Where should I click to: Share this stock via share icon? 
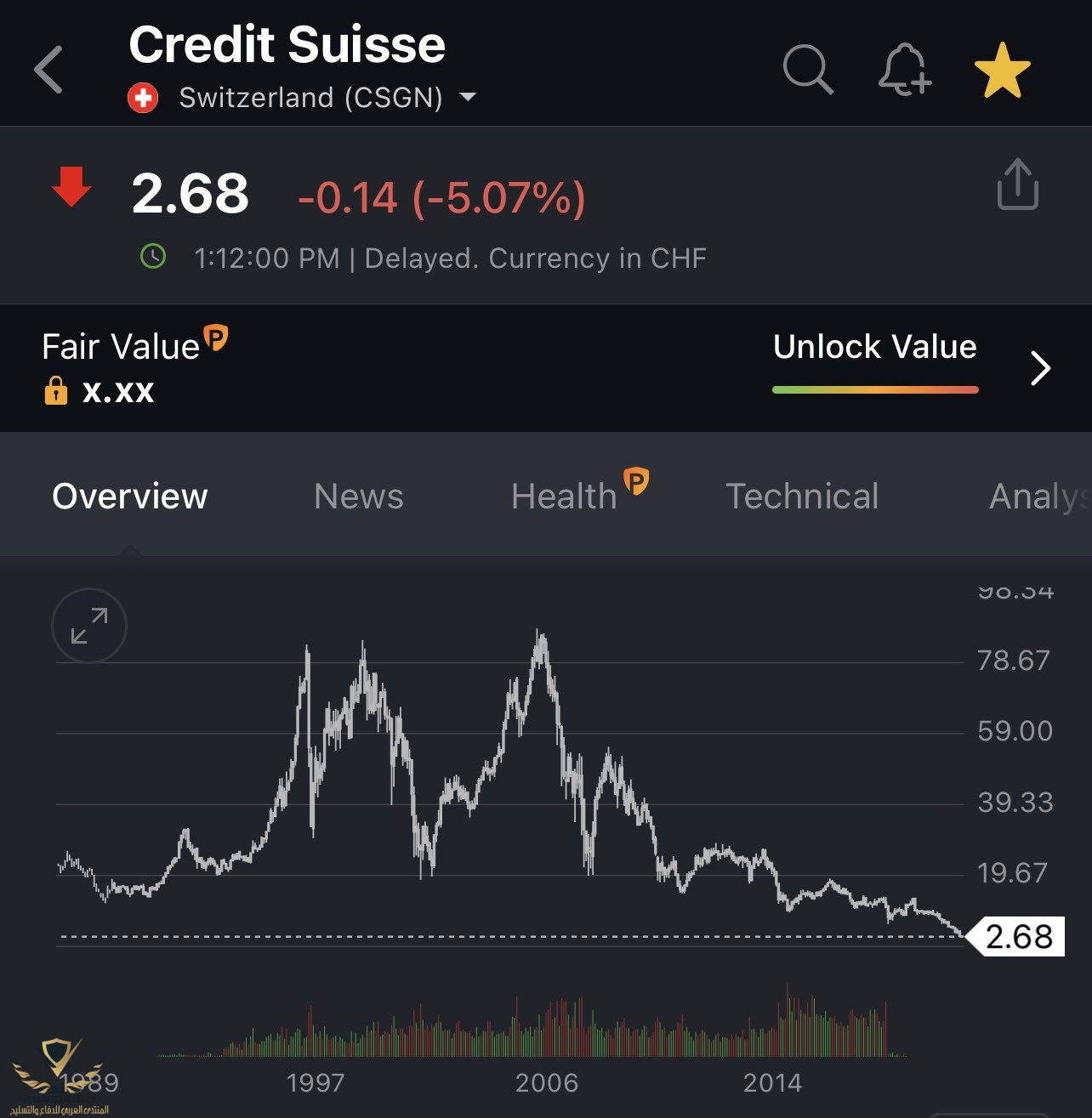tap(1017, 184)
